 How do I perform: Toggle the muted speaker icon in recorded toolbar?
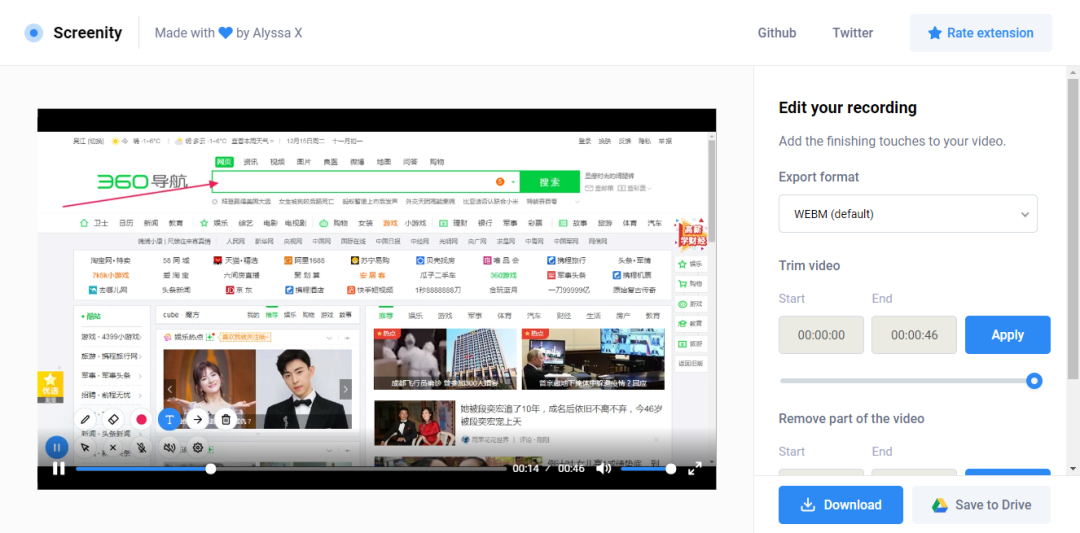pos(169,448)
